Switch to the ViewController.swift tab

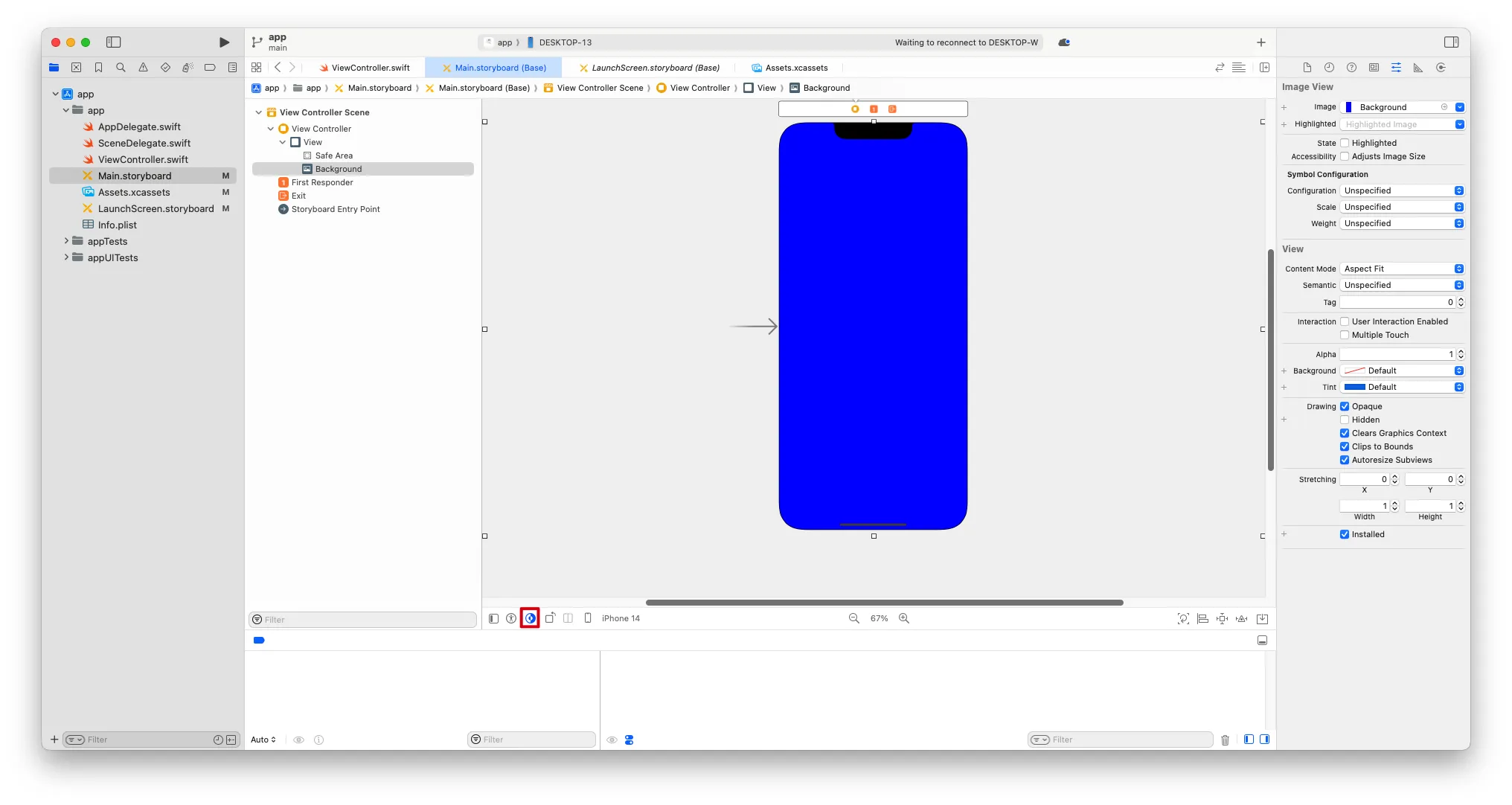[x=365, y=68]
